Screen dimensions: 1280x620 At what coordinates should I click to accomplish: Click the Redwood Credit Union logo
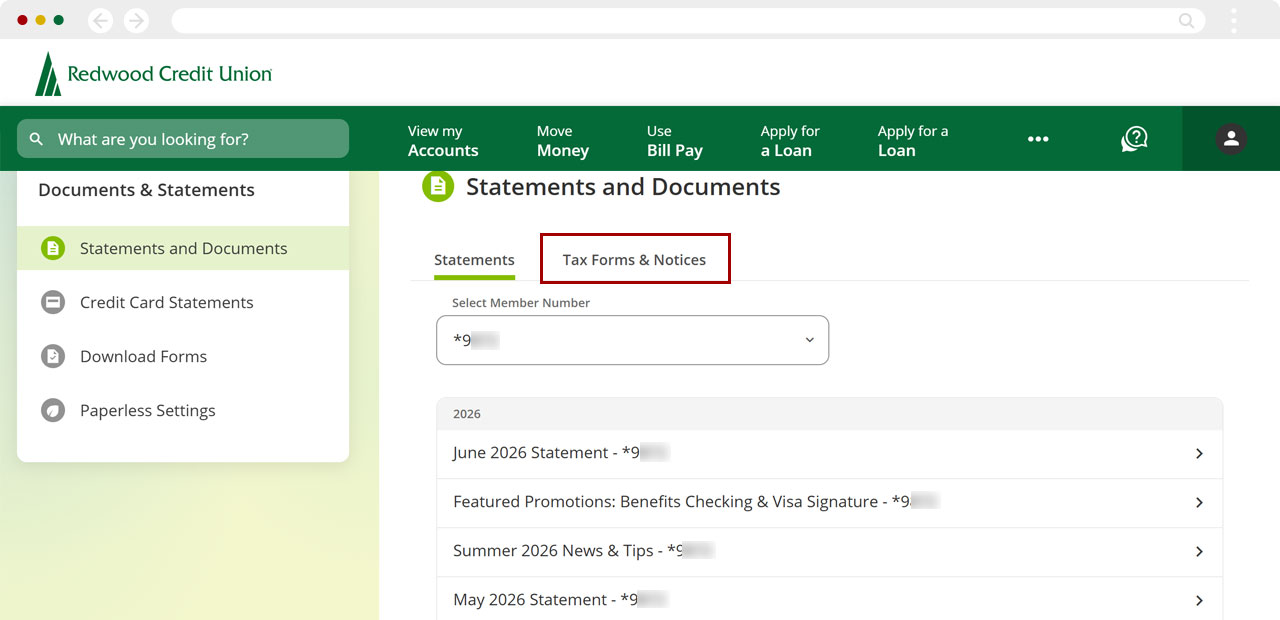coord(153,74)
